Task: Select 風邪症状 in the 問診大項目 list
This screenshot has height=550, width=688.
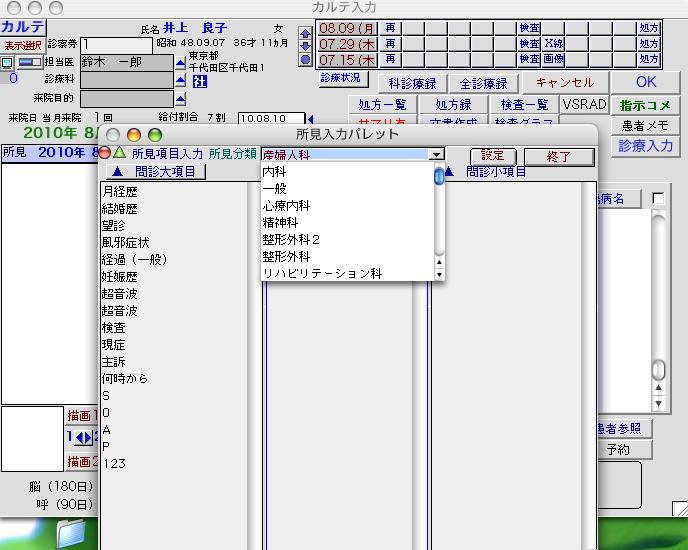Action: click(125, 243)
